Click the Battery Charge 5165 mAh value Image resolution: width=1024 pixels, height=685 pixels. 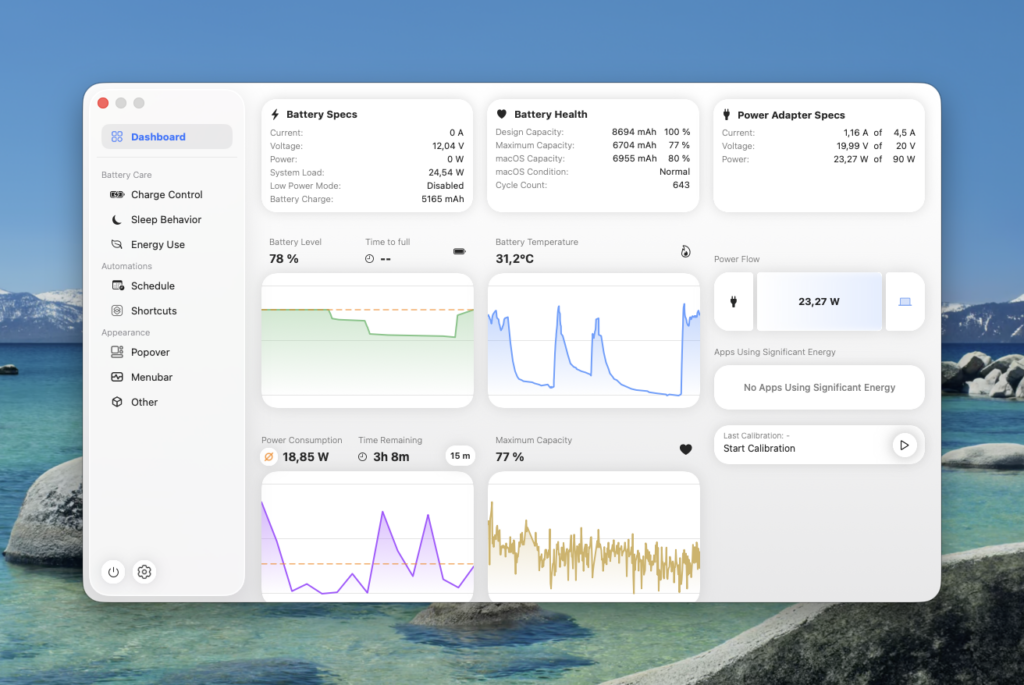[442, 199]
